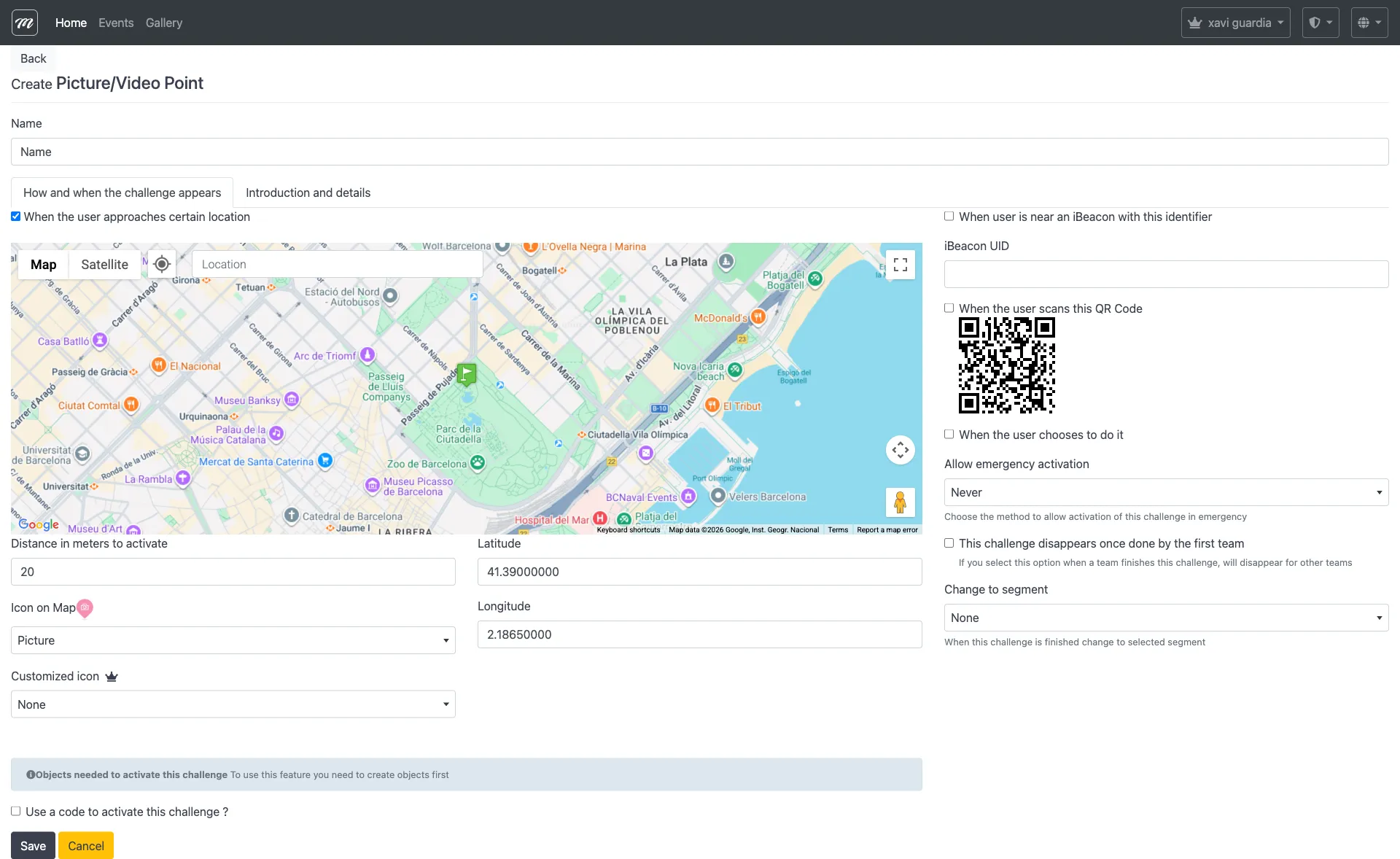Viewport: 1400px width, 859px height.
Task: Click the Street View pegman icon
Action: 901,502
